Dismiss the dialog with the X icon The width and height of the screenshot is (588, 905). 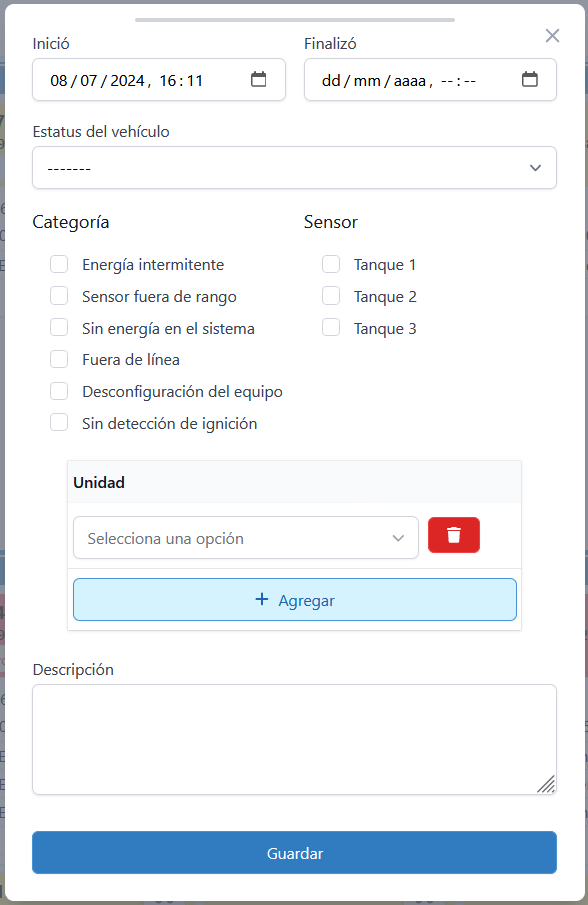point(552,35)
